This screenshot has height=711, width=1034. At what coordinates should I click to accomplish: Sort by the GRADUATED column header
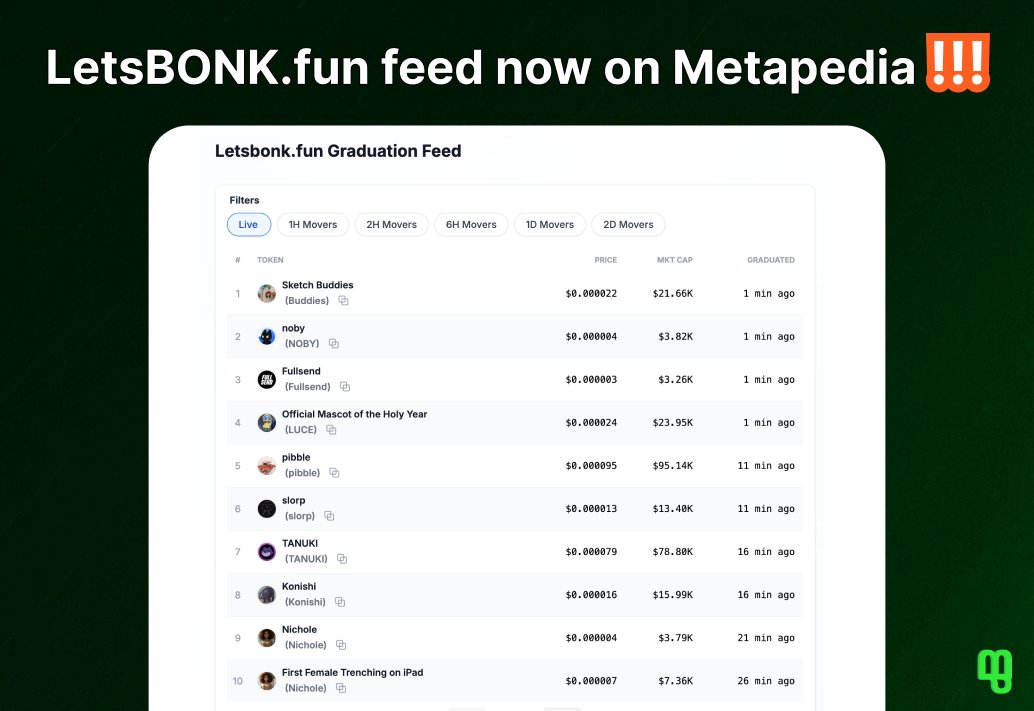[770, 259]
